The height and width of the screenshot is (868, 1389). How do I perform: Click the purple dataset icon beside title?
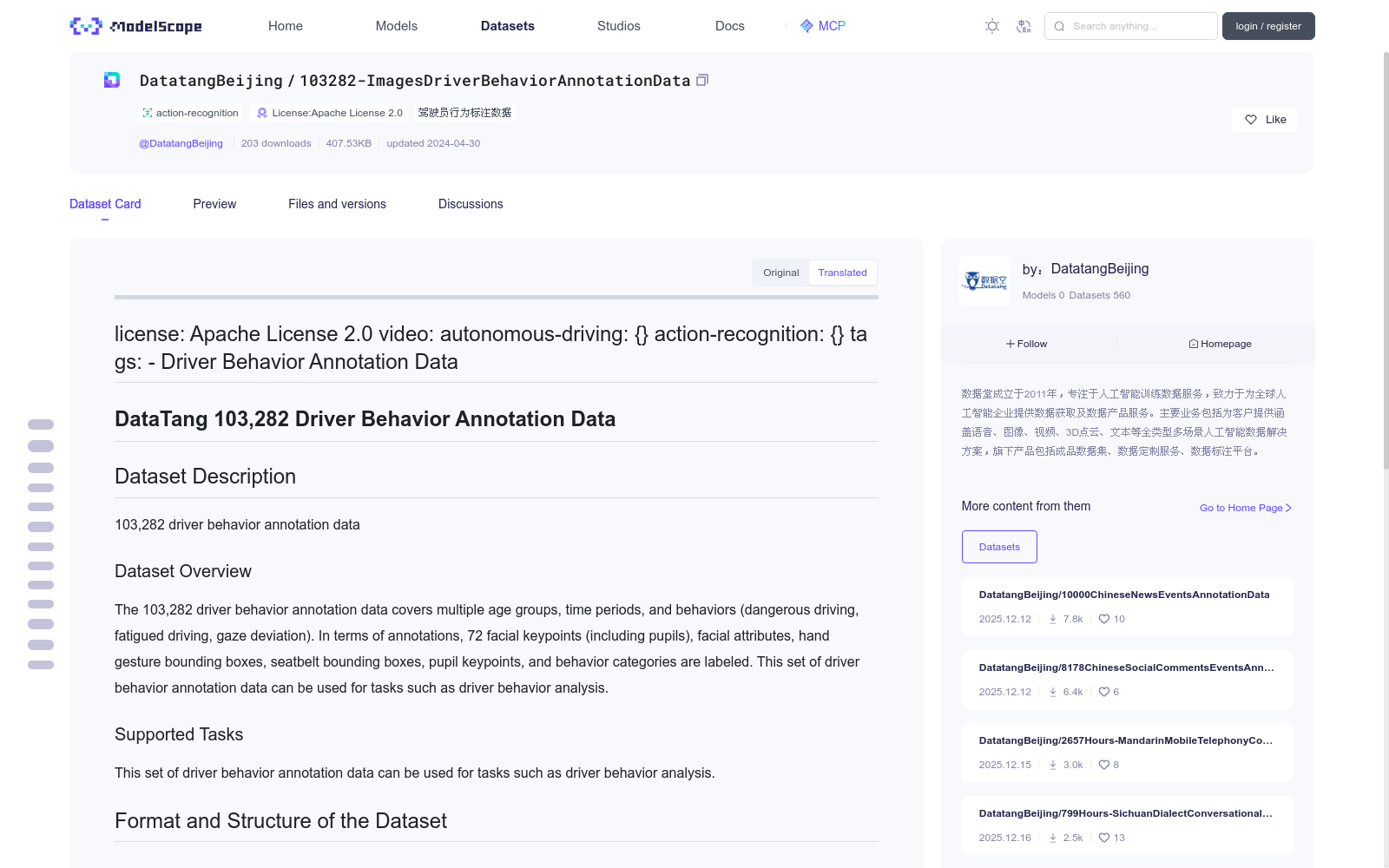[x=112, y=80]
